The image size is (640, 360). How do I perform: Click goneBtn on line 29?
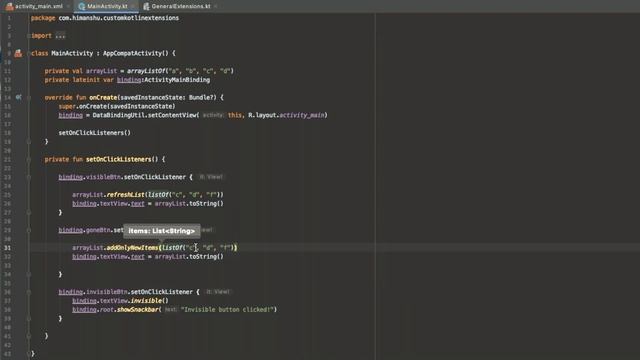(x=98, y=230)
